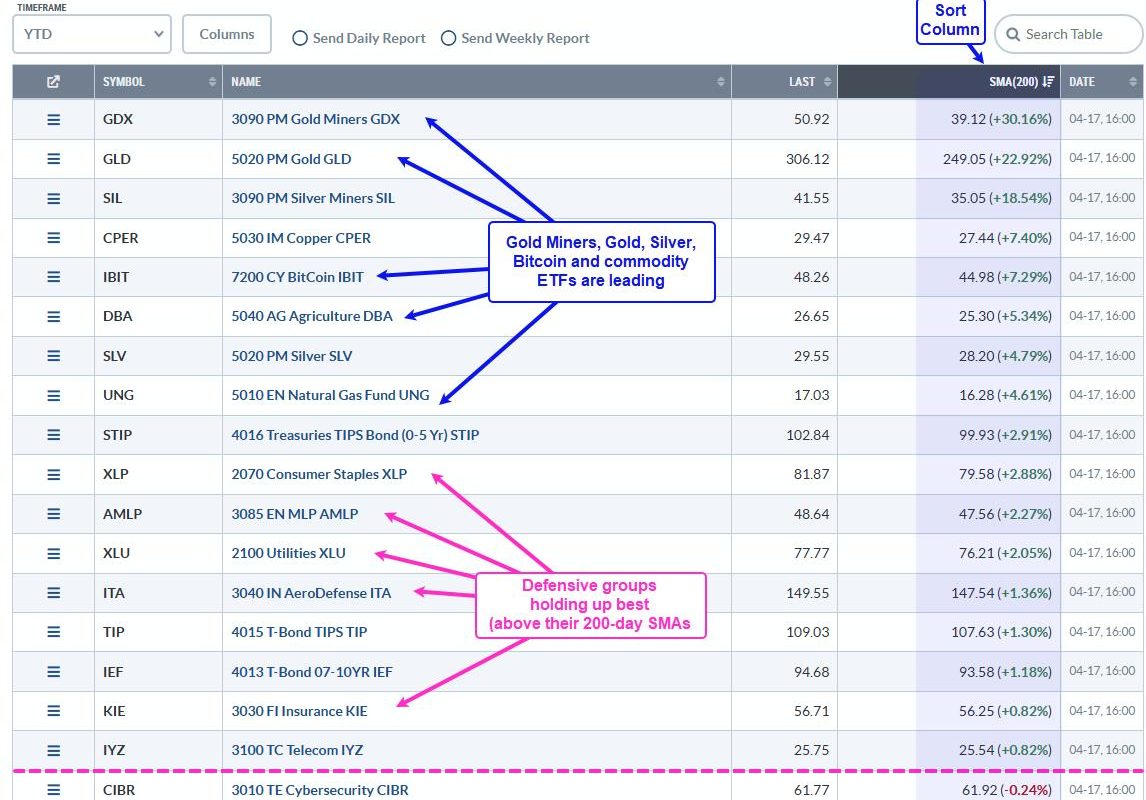Open the row menu for KIE

[x=53, y=711]
